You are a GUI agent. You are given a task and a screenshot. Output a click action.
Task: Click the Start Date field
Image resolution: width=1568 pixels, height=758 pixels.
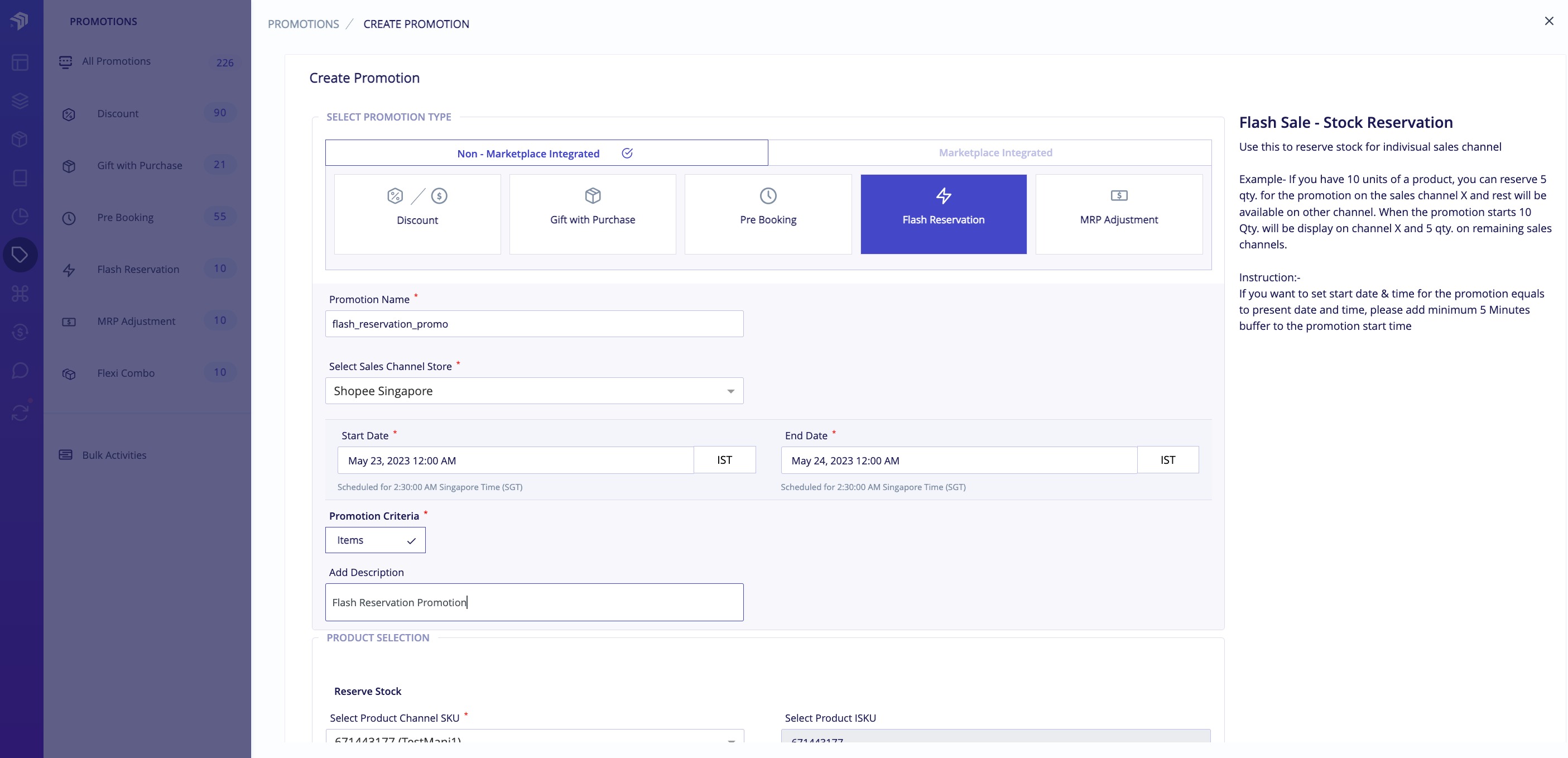tap(516, 460)
